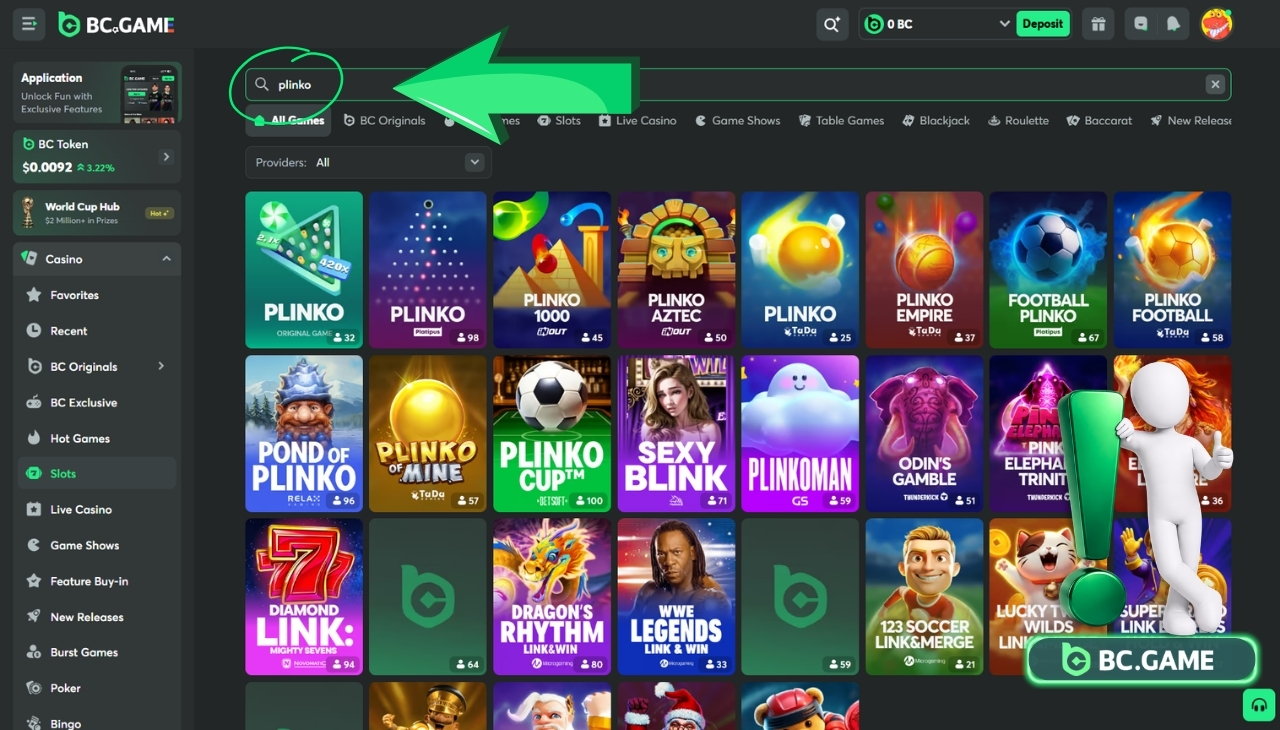Launch the WWE Legends Link & Win thumbnail
Viewport: 1280px width, 730px height.
click(x=676, y=597)
